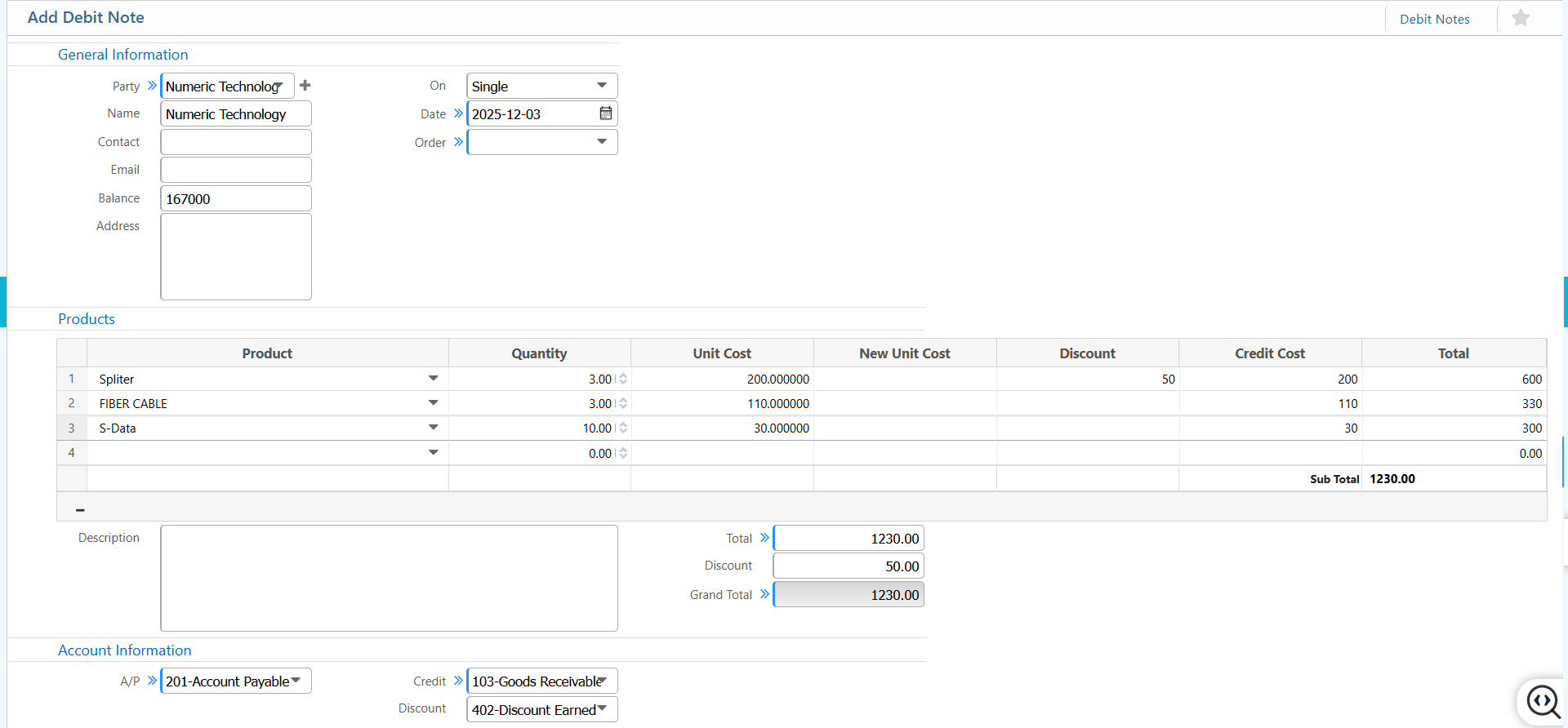Click the minus icon to remove product row
This screenshot has width=1568, height=728.
80,510
